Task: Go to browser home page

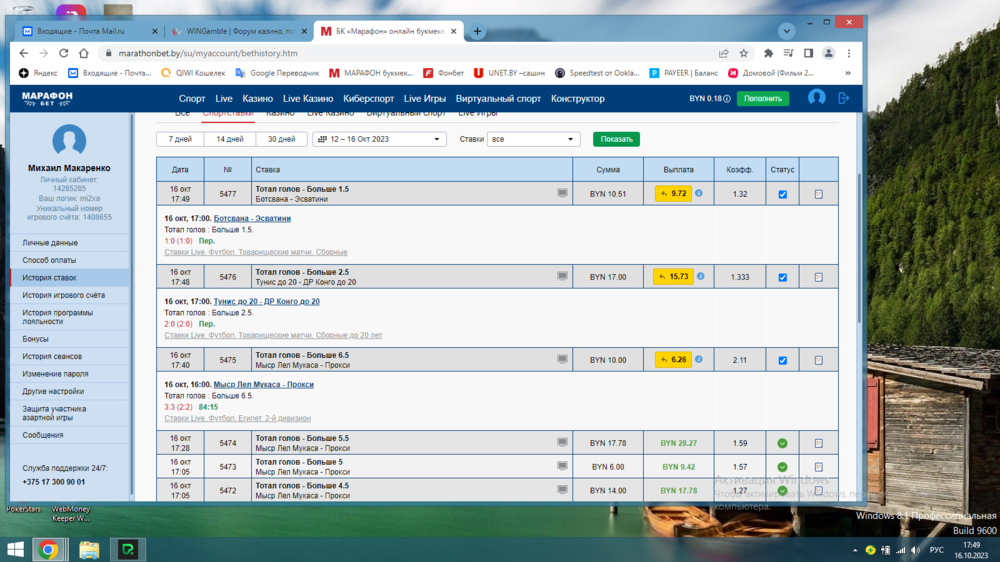Action: tap(84, 53)
